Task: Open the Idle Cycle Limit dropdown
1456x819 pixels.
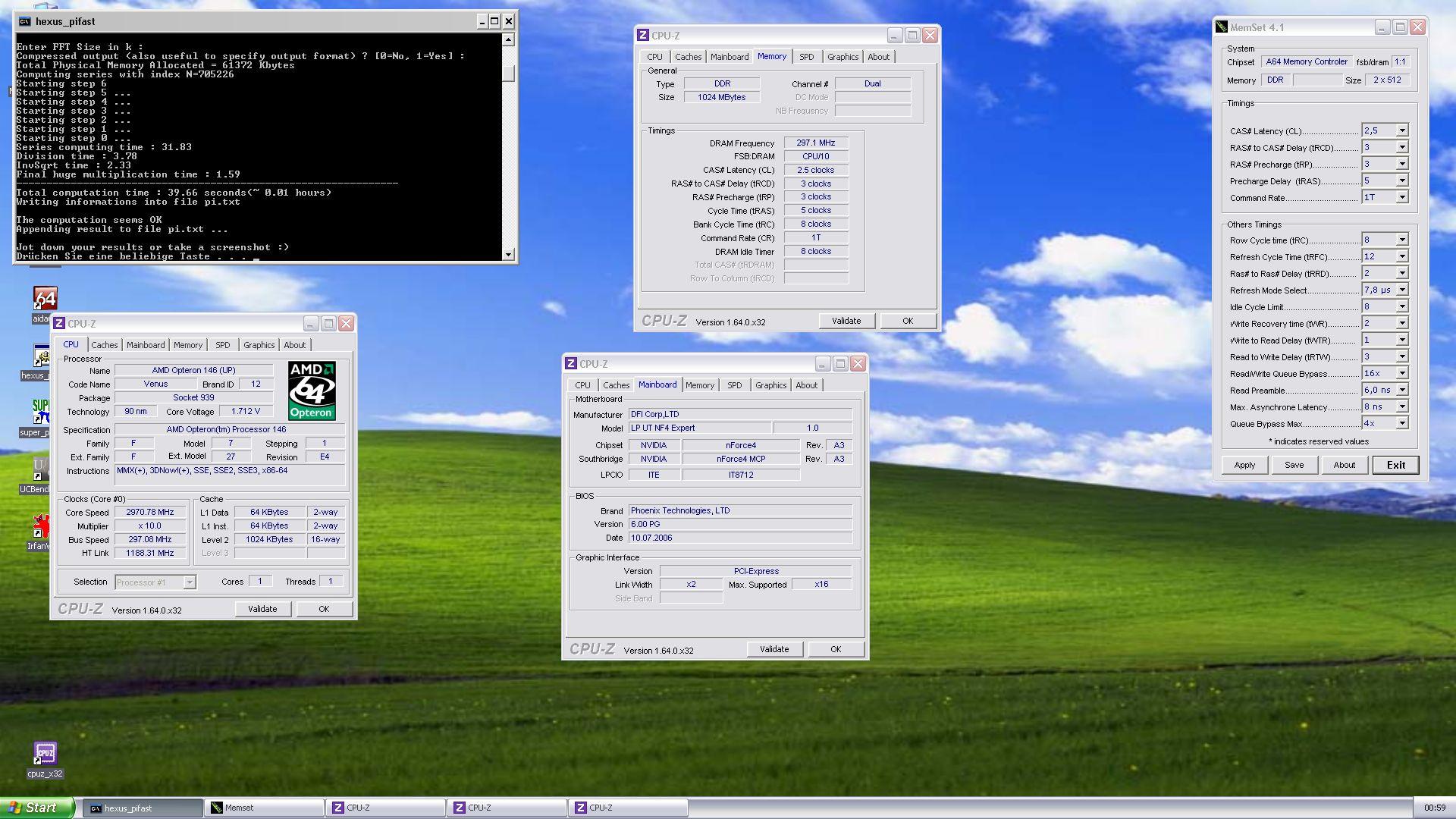Action: click(1402, 306)
